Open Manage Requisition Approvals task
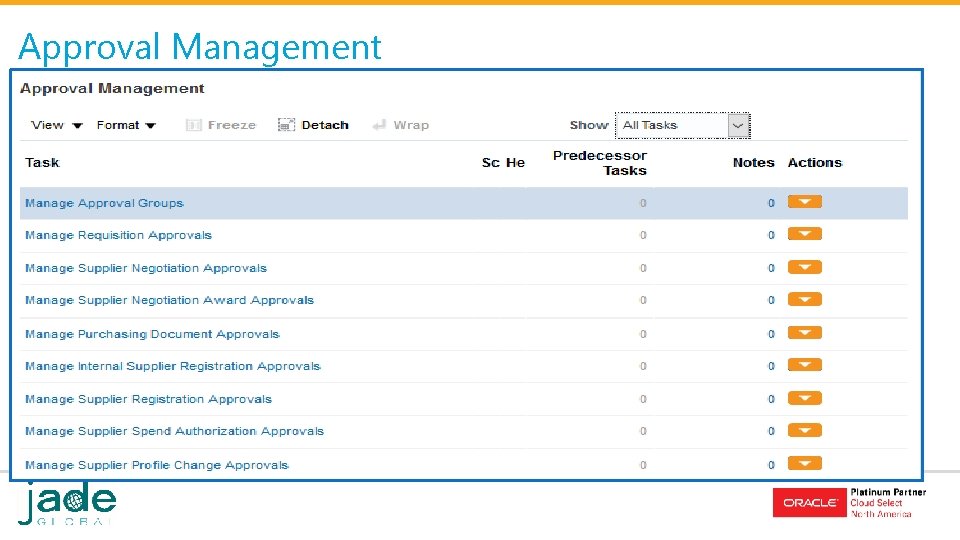960x540 pixels. 118,235
